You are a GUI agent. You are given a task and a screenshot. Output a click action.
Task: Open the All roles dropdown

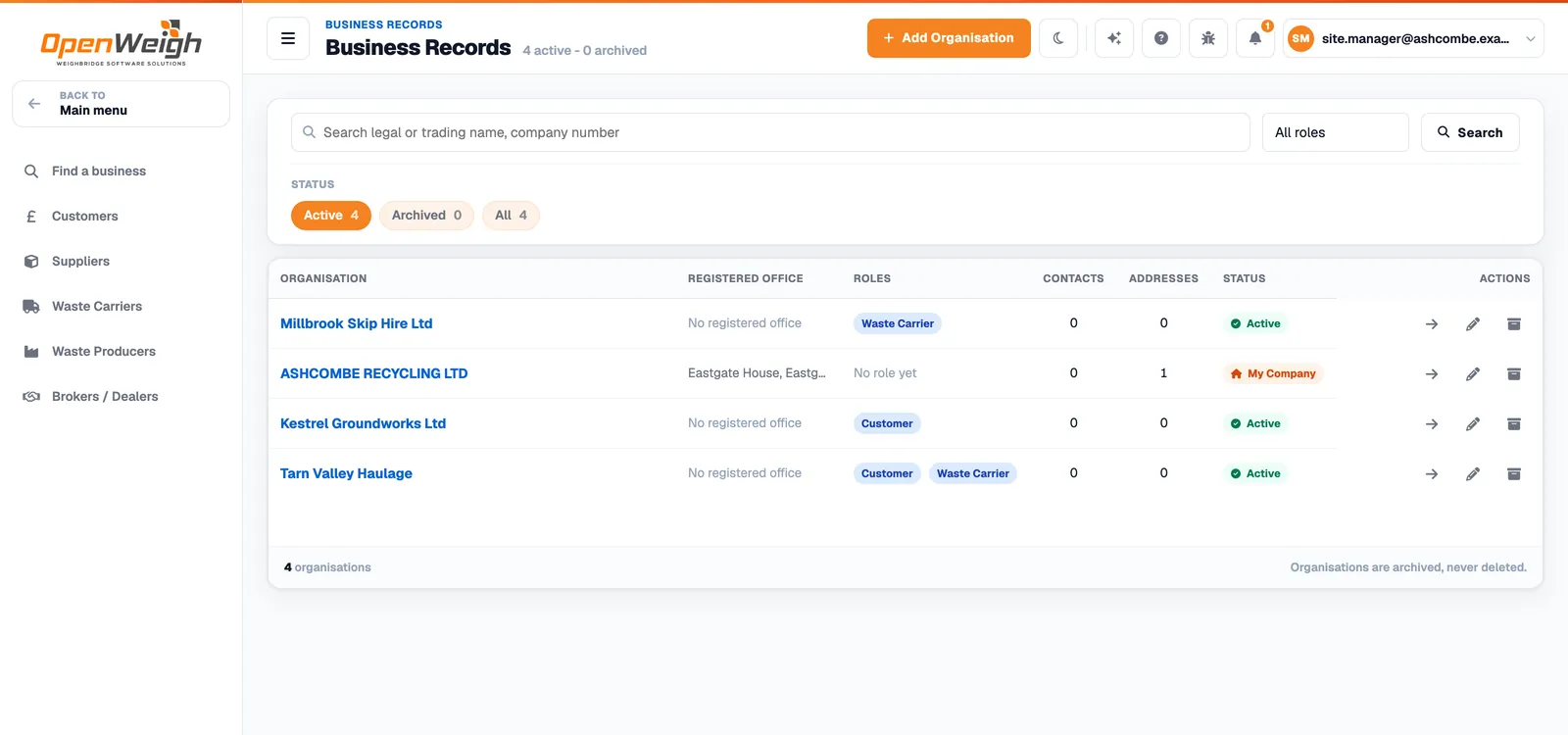[1335, 132]
